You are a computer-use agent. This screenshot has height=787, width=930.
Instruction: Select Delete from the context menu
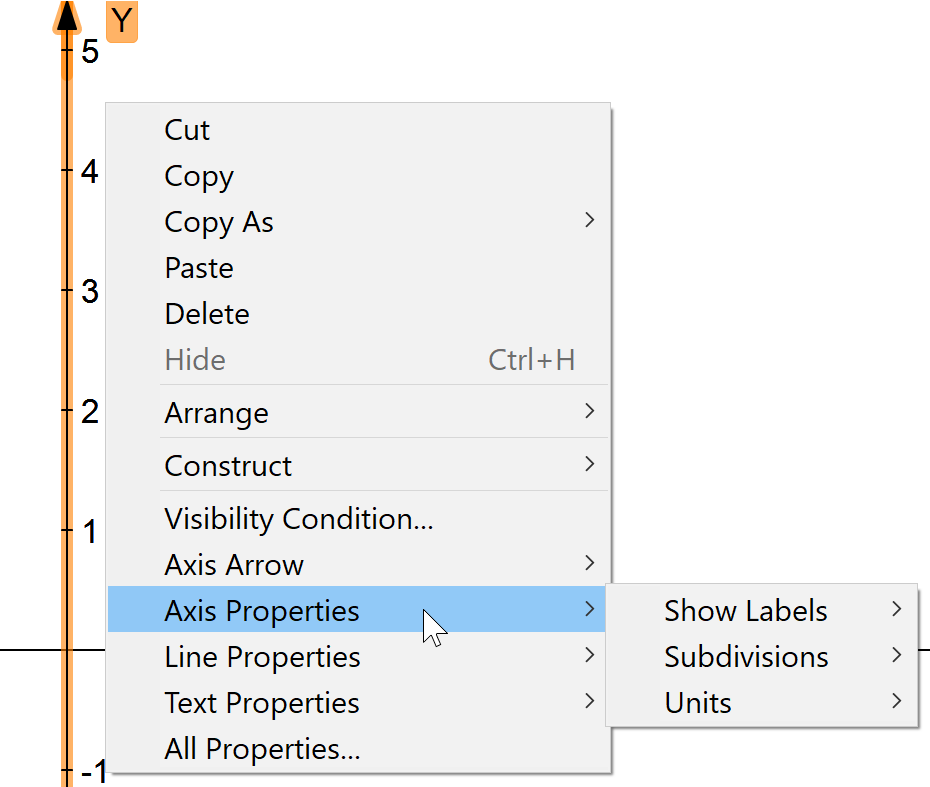[207, 313]
